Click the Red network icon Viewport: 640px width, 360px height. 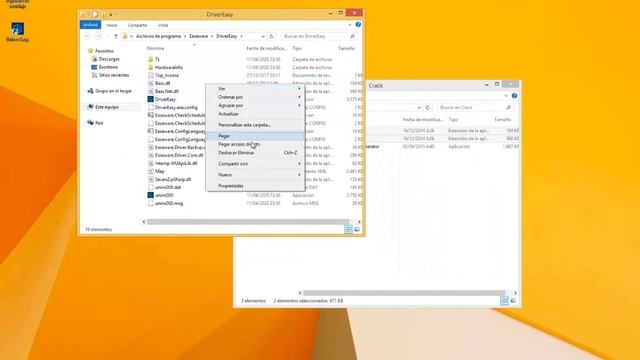point(91,123)
